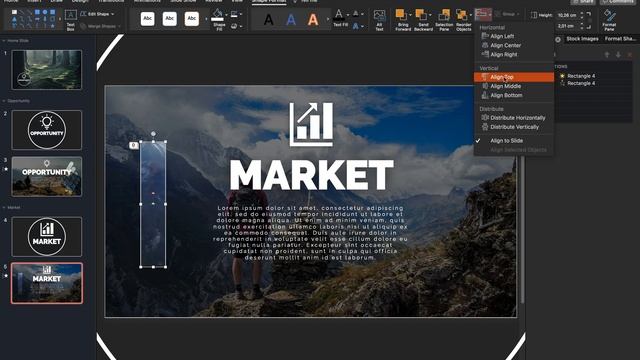
Task: Click the move-down arrow in animation pane
Action: [618, 55]
